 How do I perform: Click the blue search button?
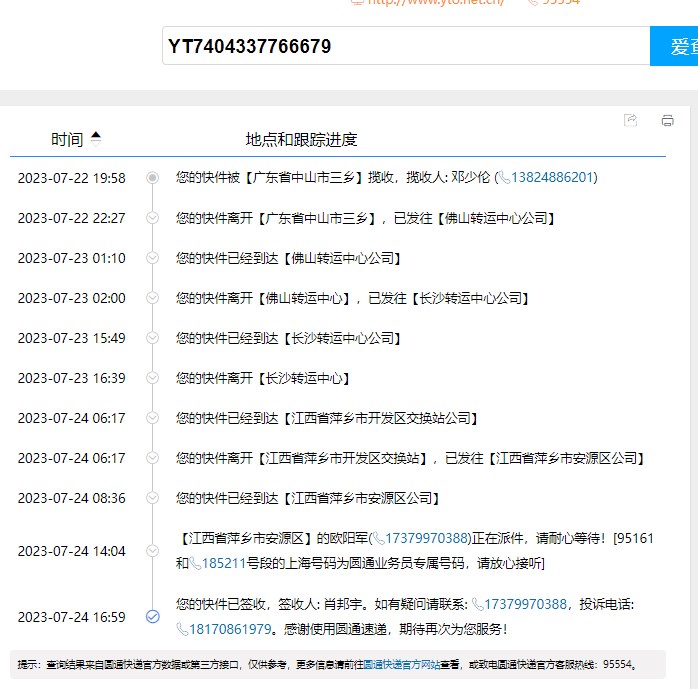(x=674, y=46)
